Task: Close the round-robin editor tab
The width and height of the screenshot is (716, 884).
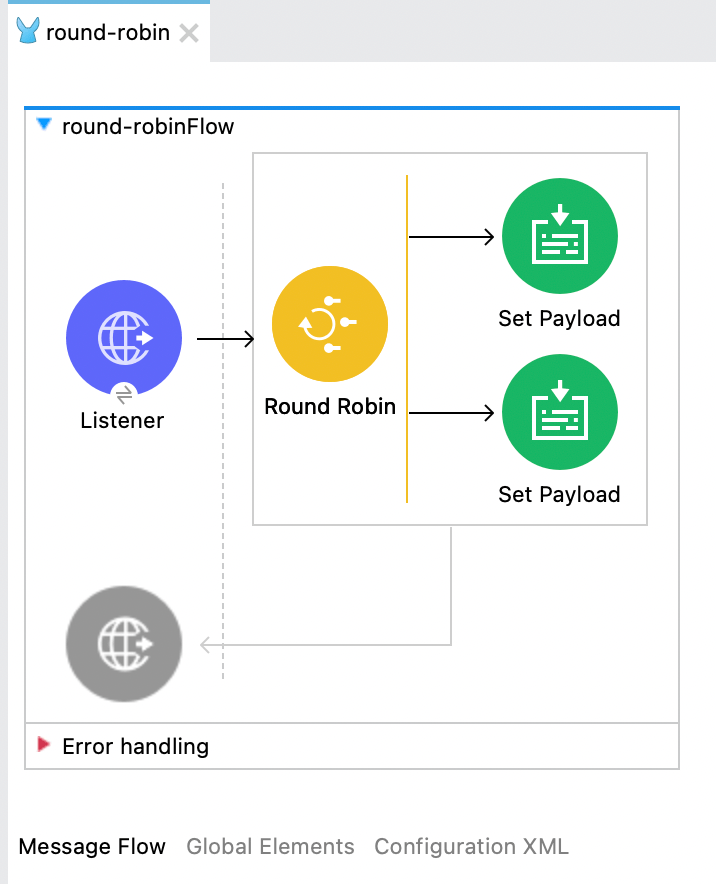Action: tap(188, 33)
